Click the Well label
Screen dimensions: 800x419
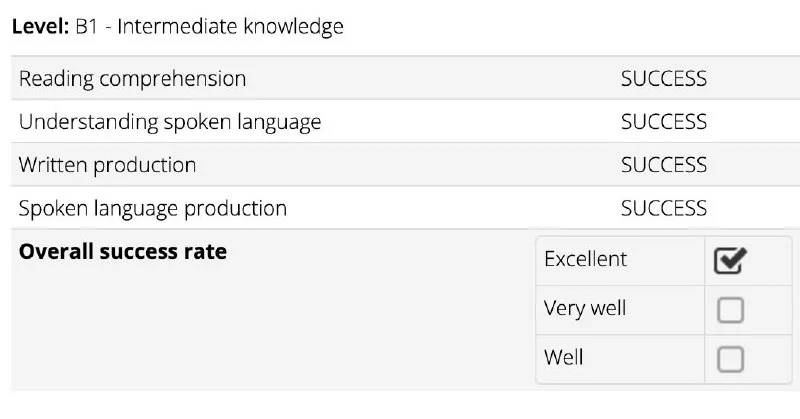tap(563, 357)
